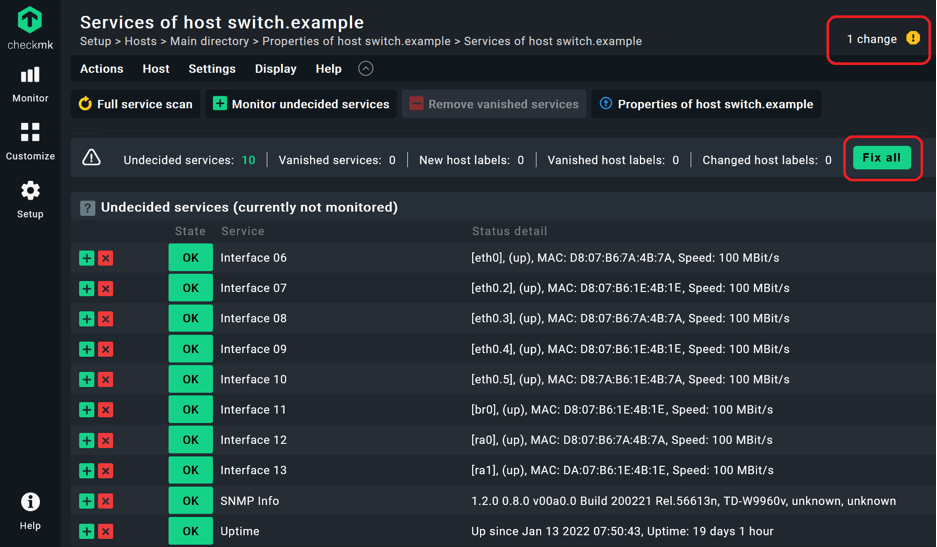
Task: Open the Settings dropdown menu
Action: 212,69
